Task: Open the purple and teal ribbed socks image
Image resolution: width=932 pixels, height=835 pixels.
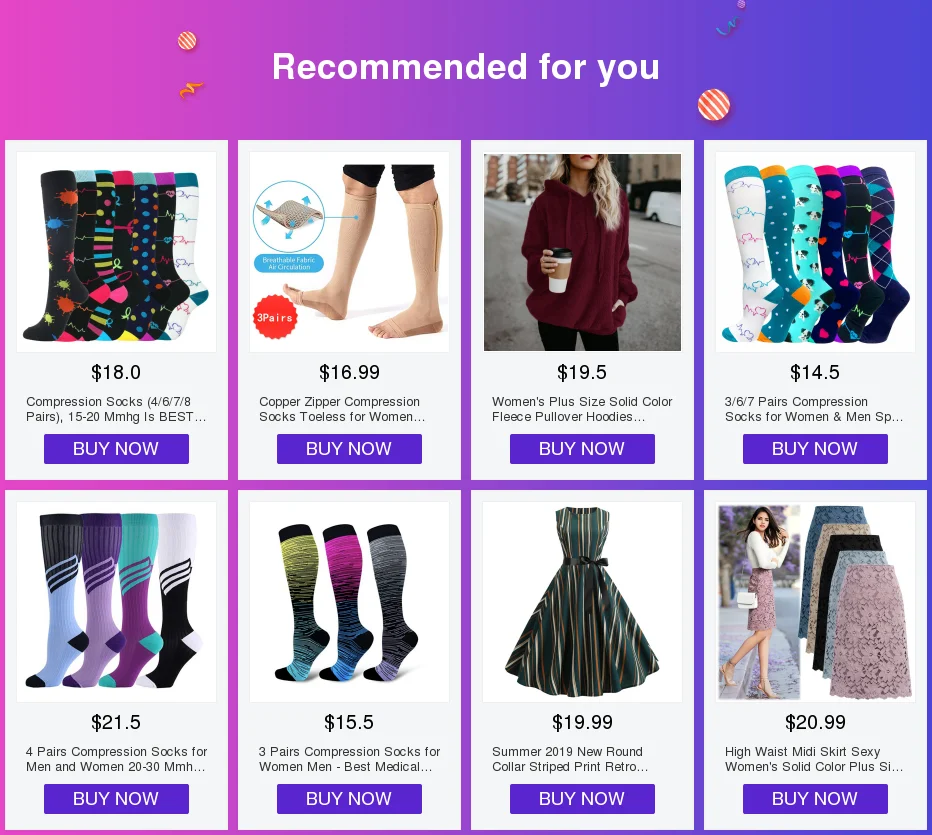Action: click(x=116, y=602)
